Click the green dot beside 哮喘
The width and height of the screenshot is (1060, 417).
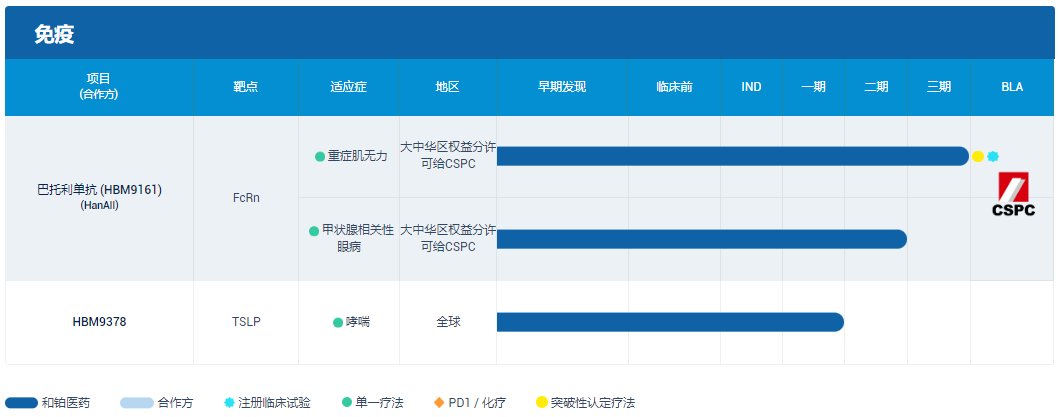click(338, 322)
